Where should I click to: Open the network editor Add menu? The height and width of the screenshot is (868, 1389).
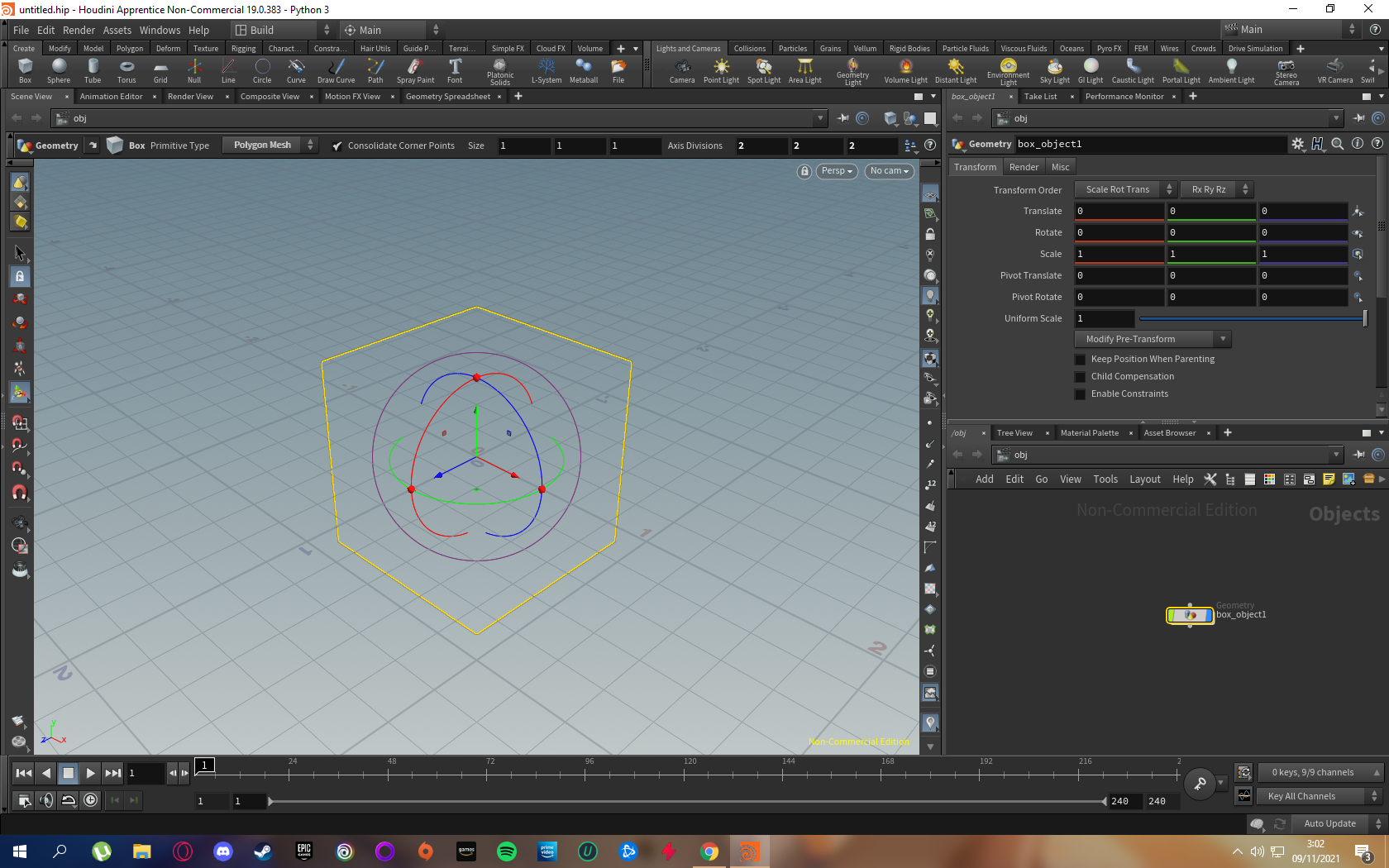click(984, 479)
